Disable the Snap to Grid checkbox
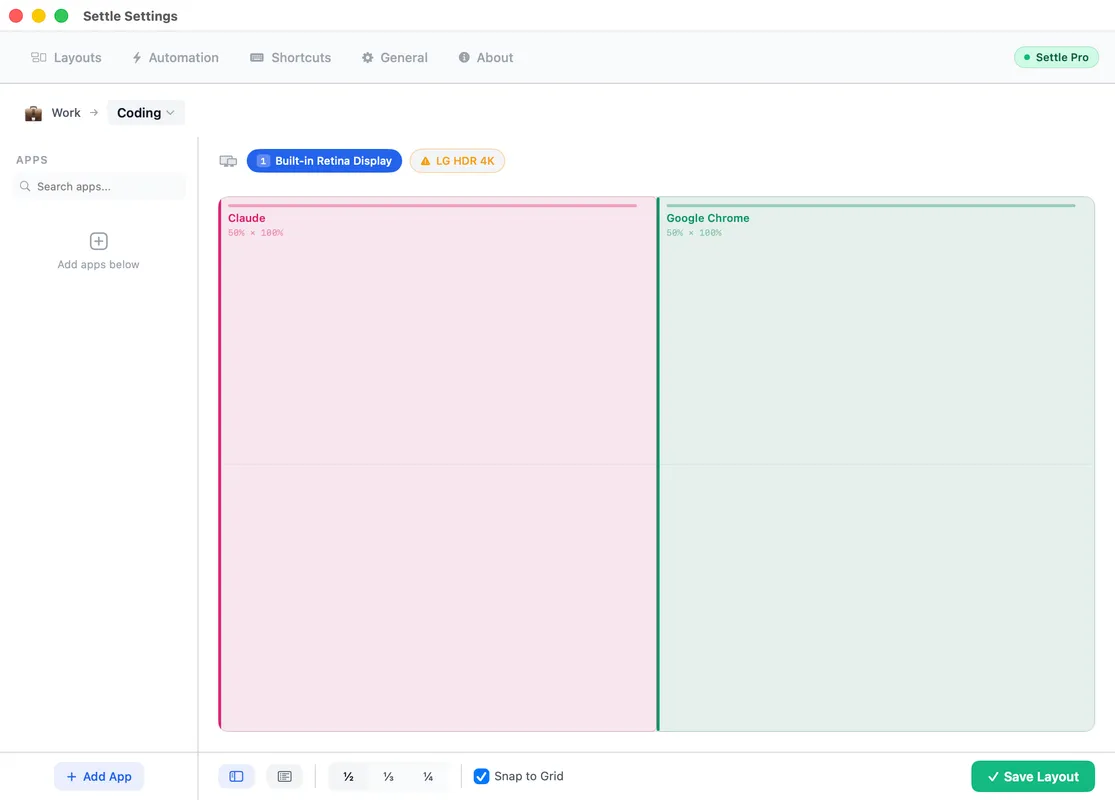 pos(481,776)
